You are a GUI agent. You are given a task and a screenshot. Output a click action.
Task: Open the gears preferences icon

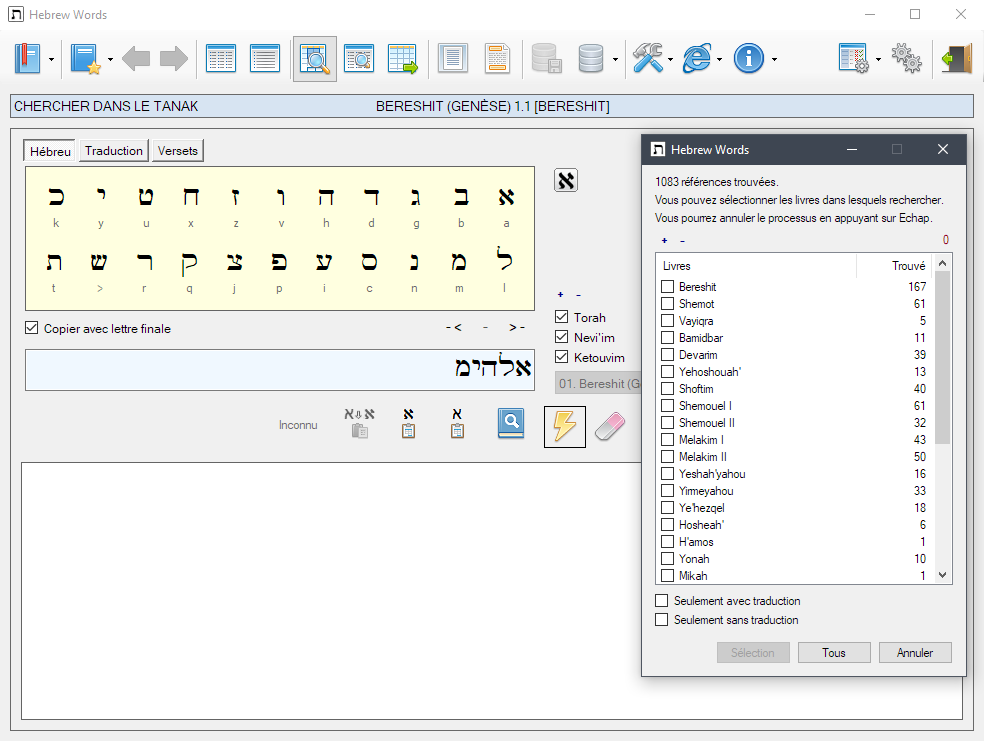coord(906,59)
